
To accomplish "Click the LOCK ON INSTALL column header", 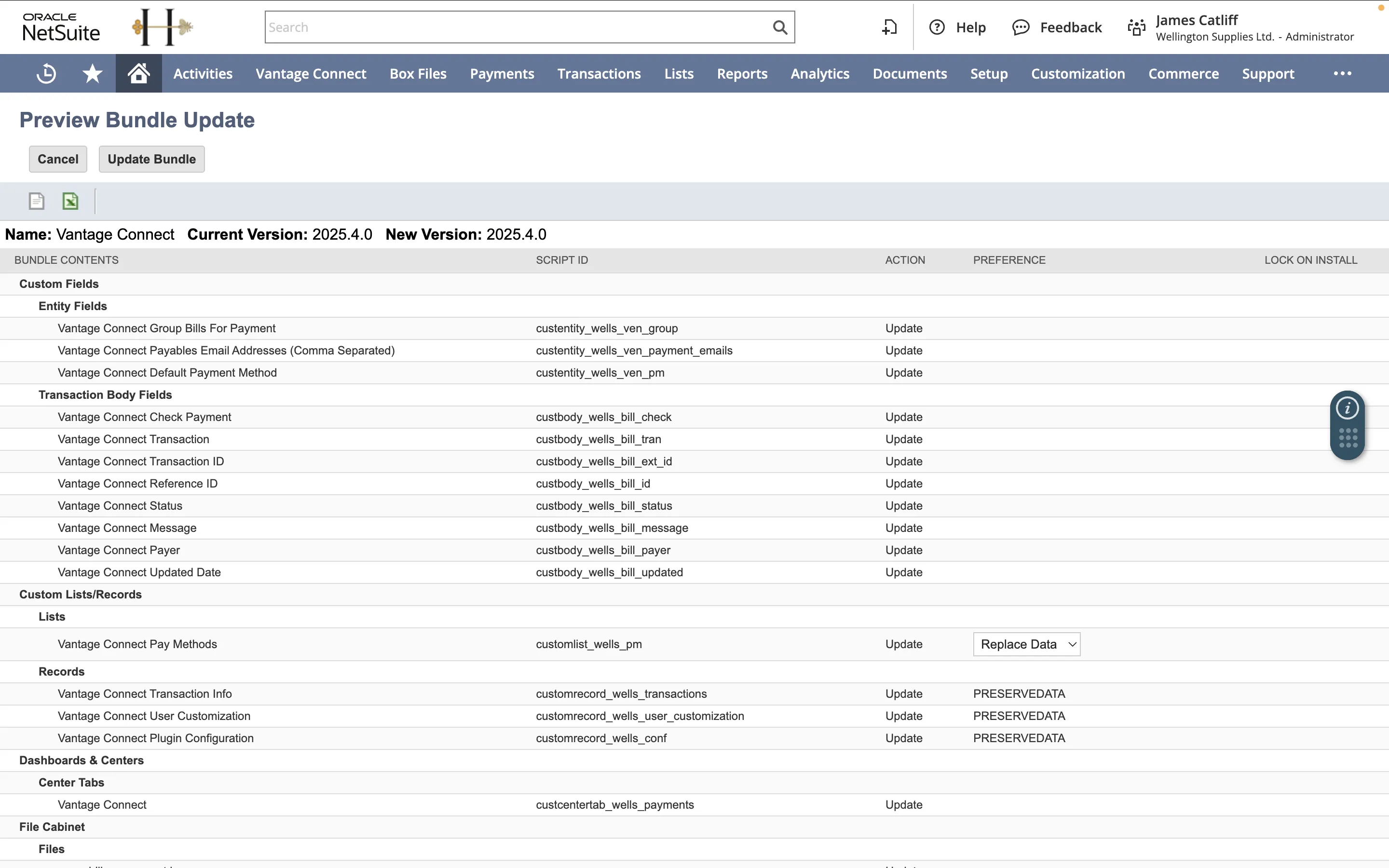I will (1311, 260).
